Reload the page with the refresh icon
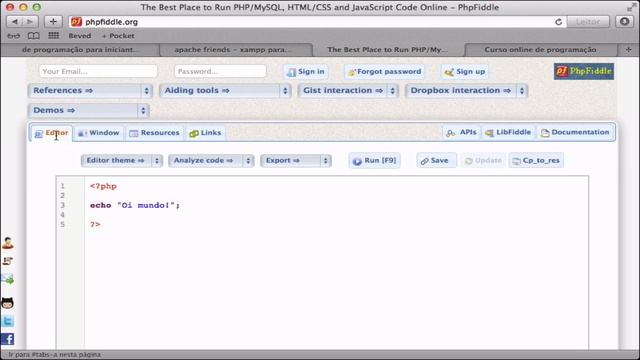 pos(558,22)
